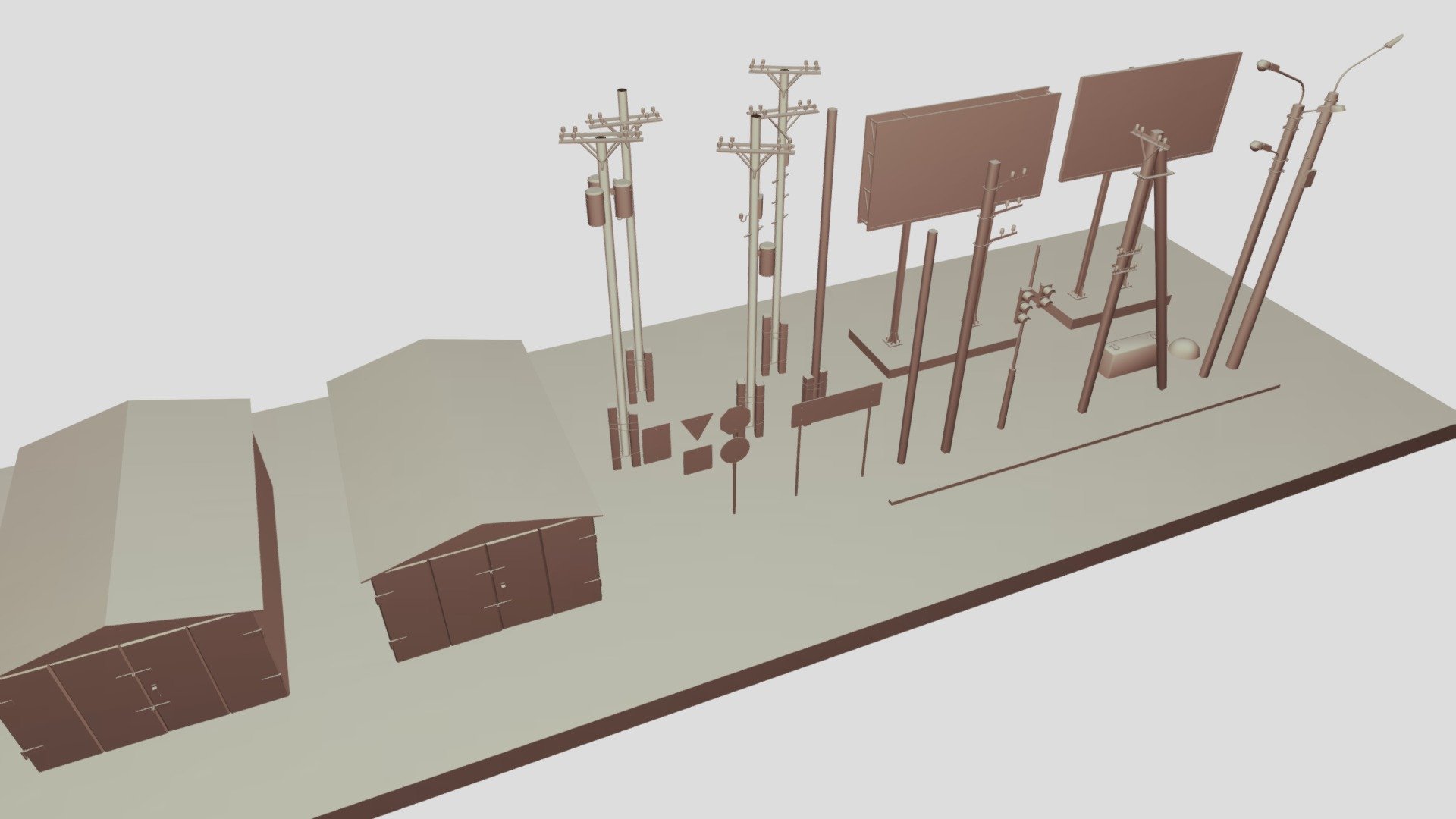The width and height of the screenshot is (1456, 819).
Task: Select the right billboard panel
Action: (x=1150, y=115)
